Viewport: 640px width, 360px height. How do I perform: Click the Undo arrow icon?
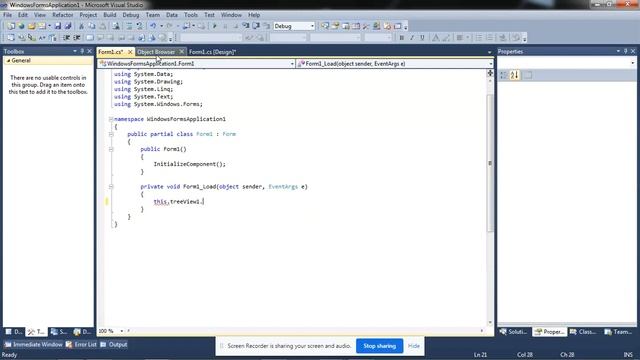(153, 26)
